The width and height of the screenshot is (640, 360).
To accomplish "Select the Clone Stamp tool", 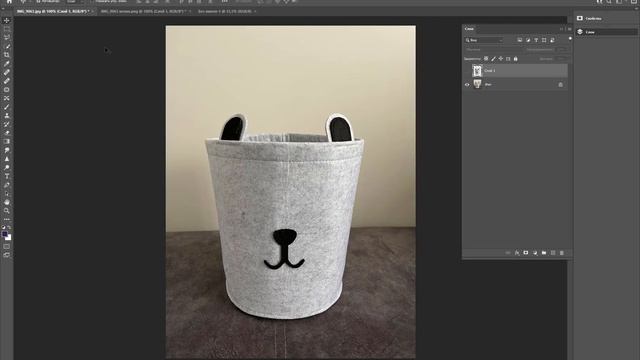I will 7,116.
